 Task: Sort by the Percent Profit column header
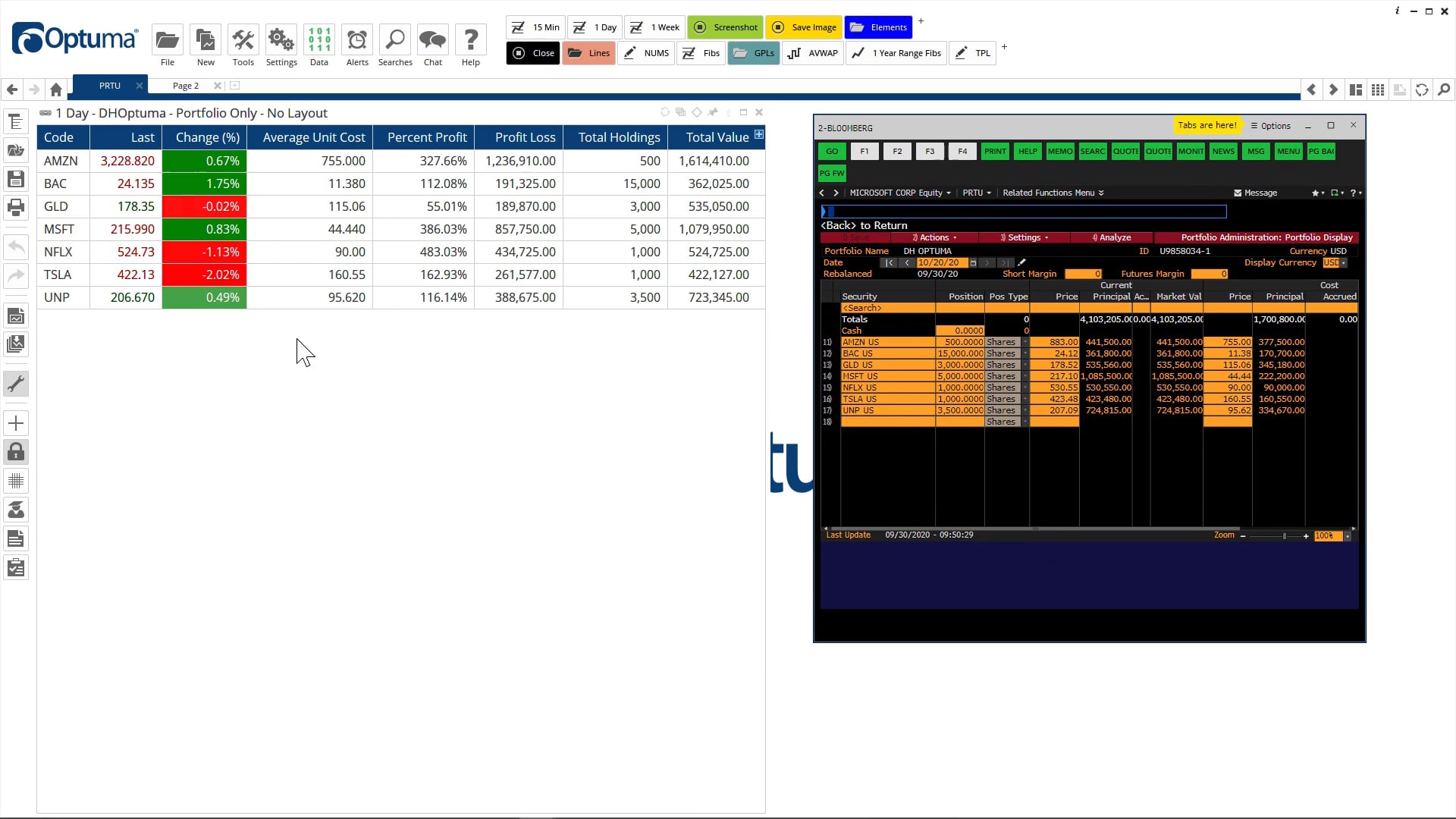tap(424, 137)
